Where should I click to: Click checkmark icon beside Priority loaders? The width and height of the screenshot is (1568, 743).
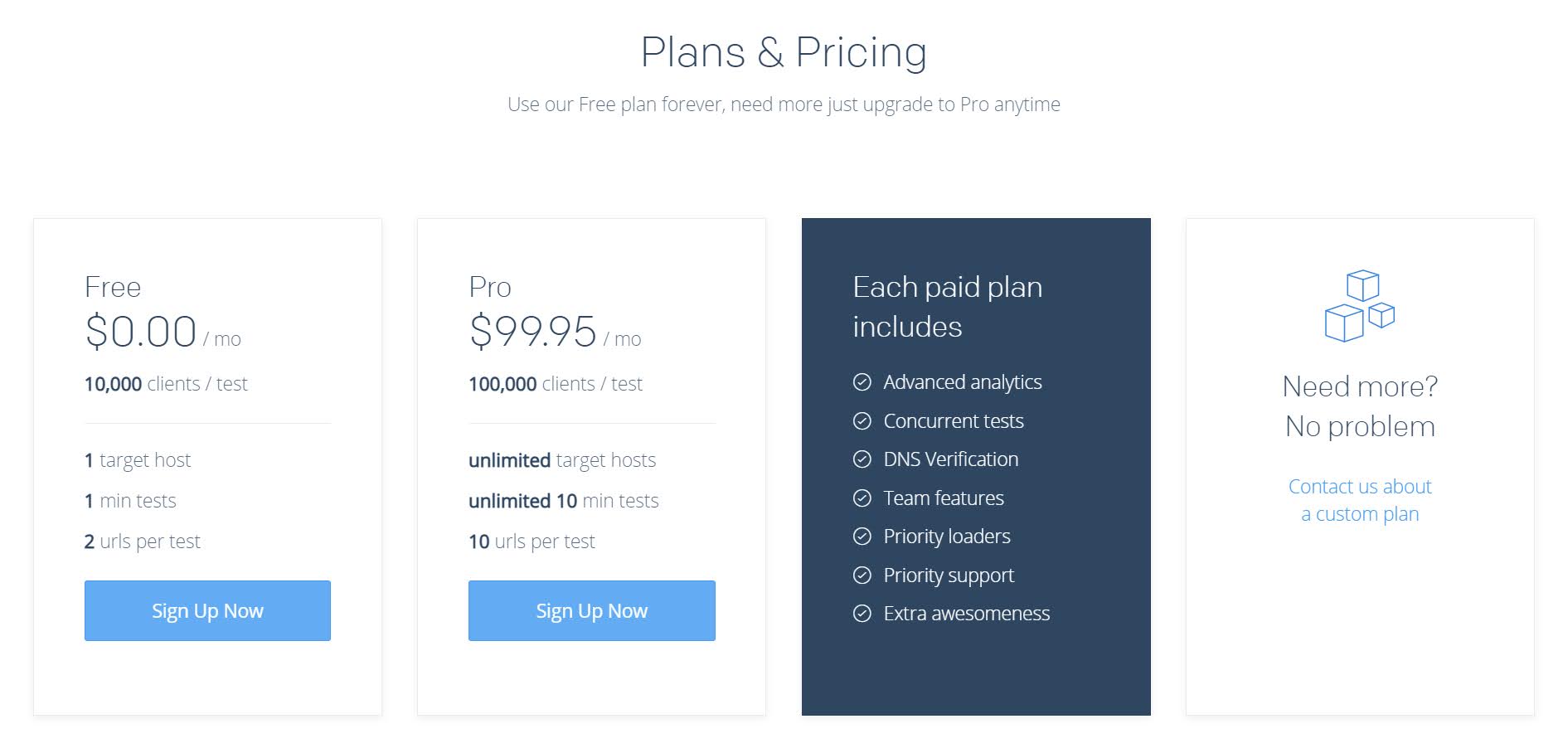862,537
